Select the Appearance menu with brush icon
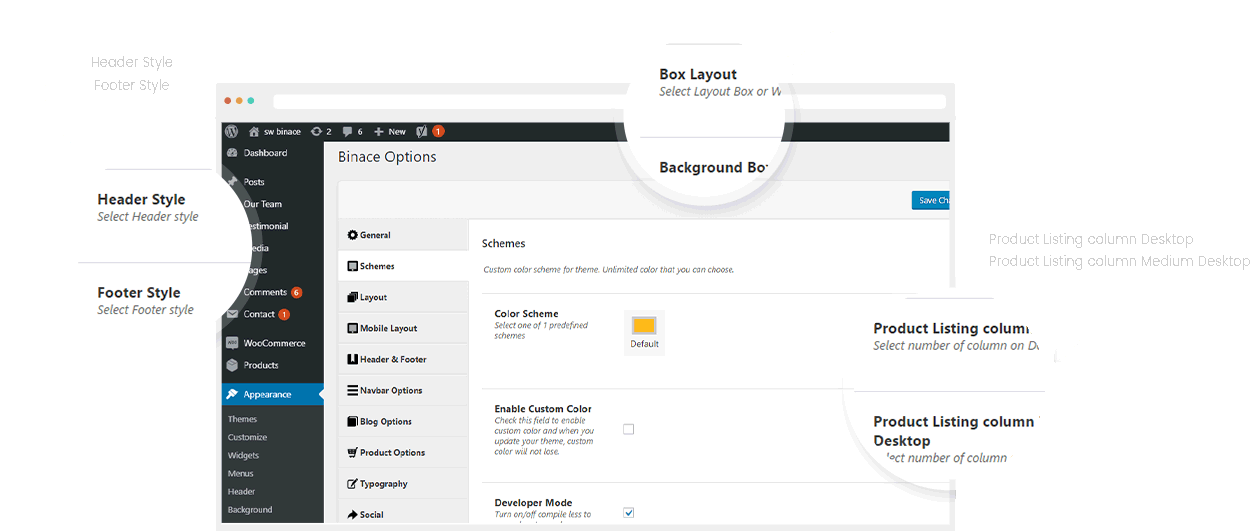The width and height of the screenshot is (1251, 531). 272,394
